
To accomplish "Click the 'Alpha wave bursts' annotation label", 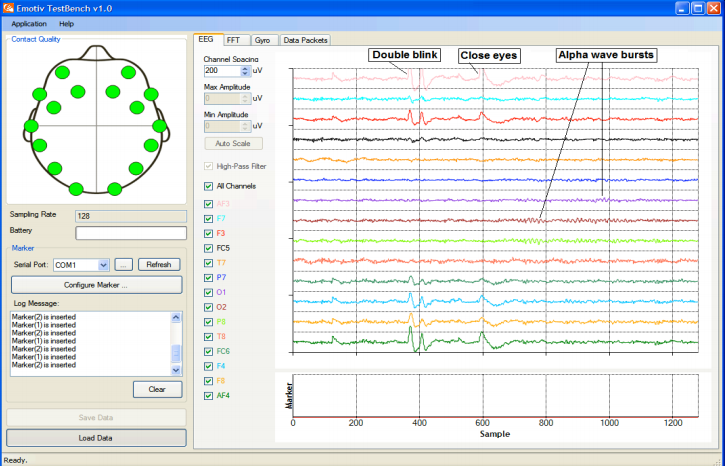I will (606, 55).
